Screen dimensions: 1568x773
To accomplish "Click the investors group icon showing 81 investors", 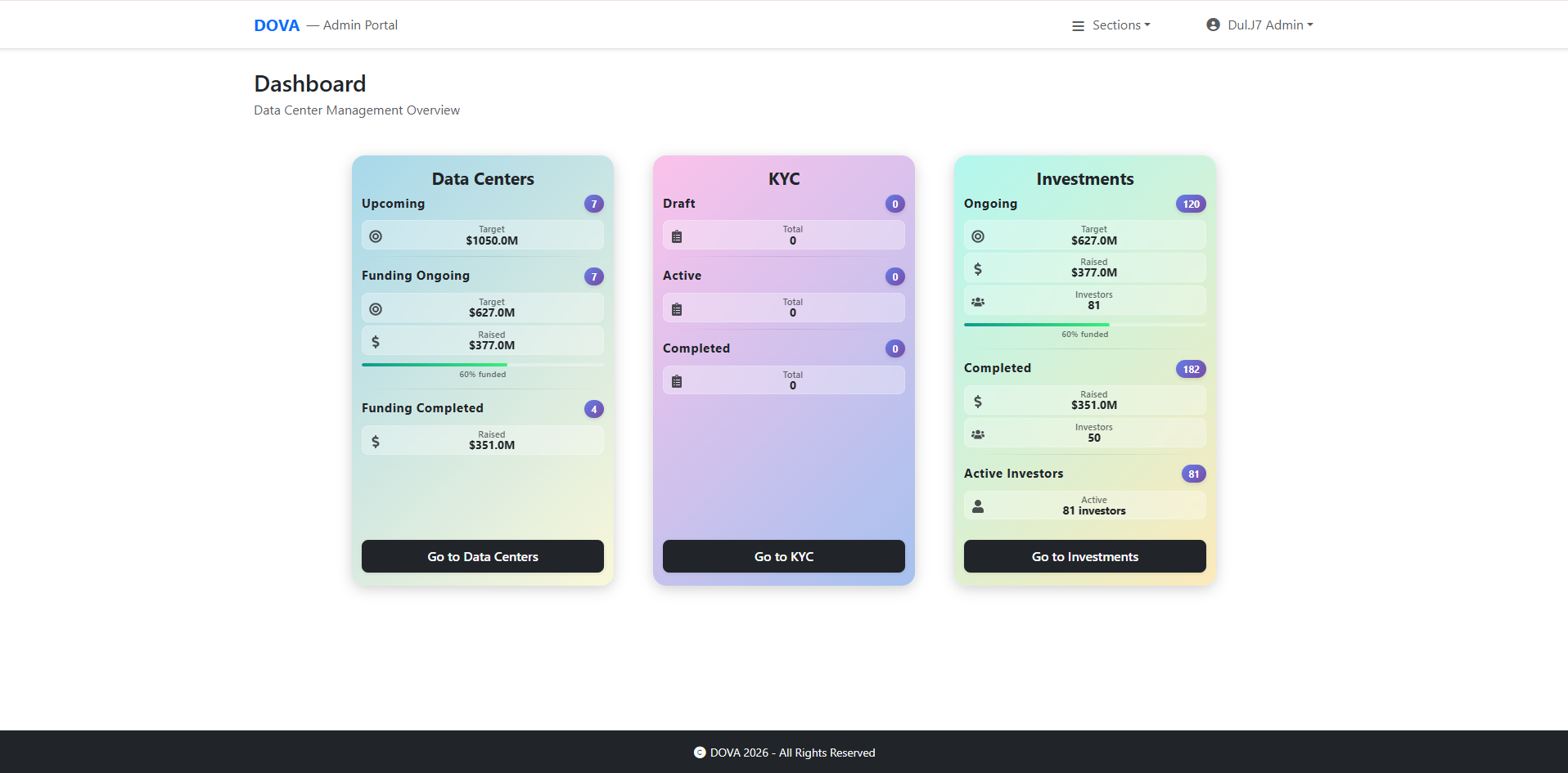I will (x=977, y=301).
